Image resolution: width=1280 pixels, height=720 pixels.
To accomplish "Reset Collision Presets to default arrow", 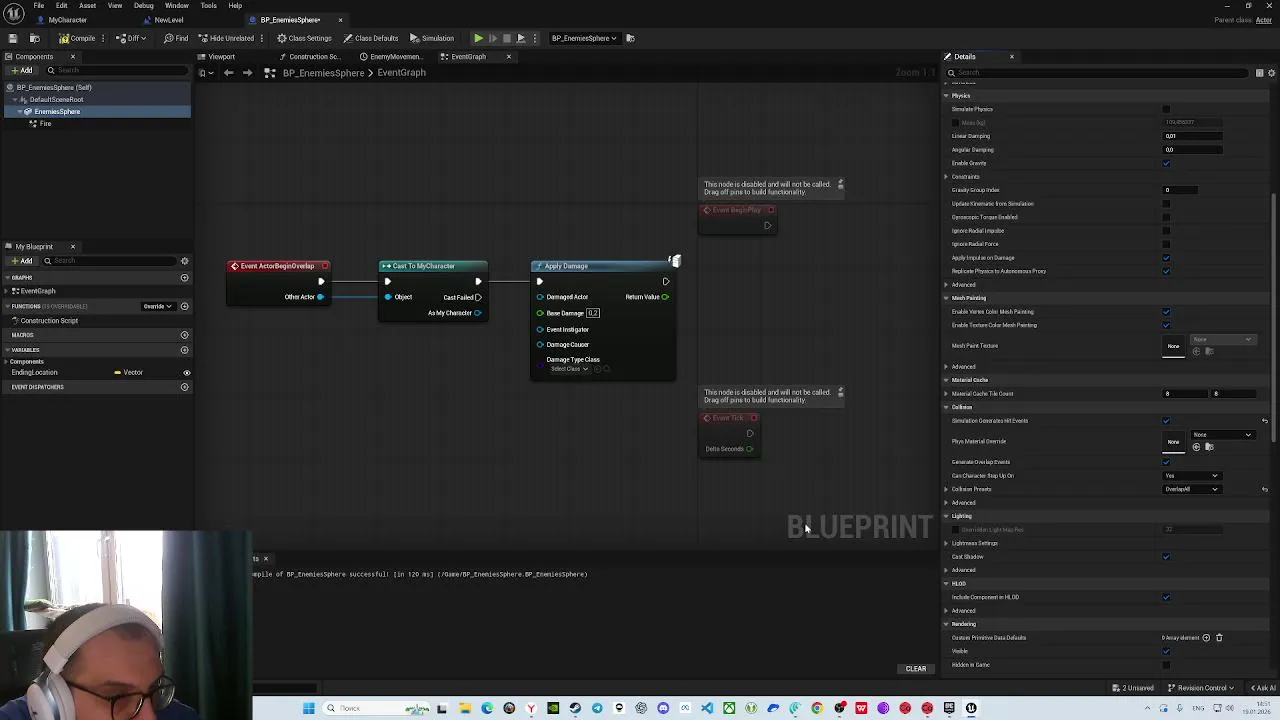I will point(1265,490).
